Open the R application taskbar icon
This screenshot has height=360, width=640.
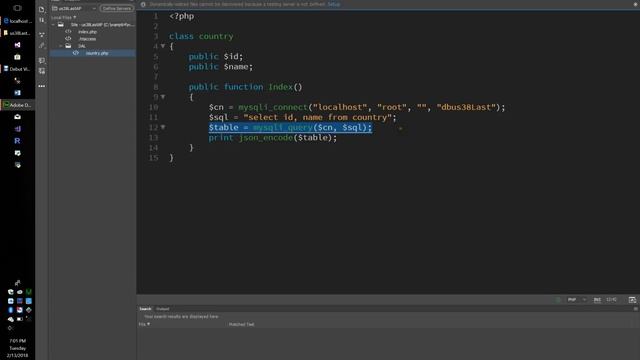[x=17, y=141]
